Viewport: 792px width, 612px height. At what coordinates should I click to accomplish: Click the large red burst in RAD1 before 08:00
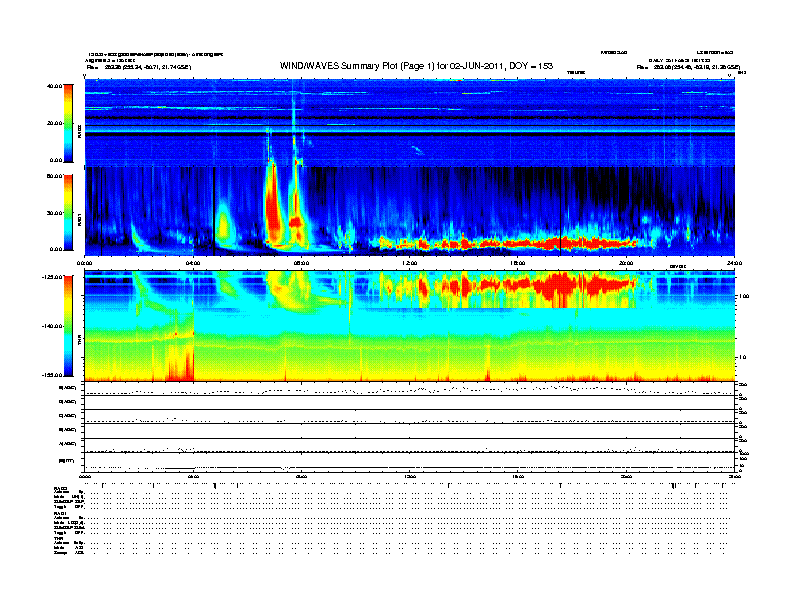273,207
